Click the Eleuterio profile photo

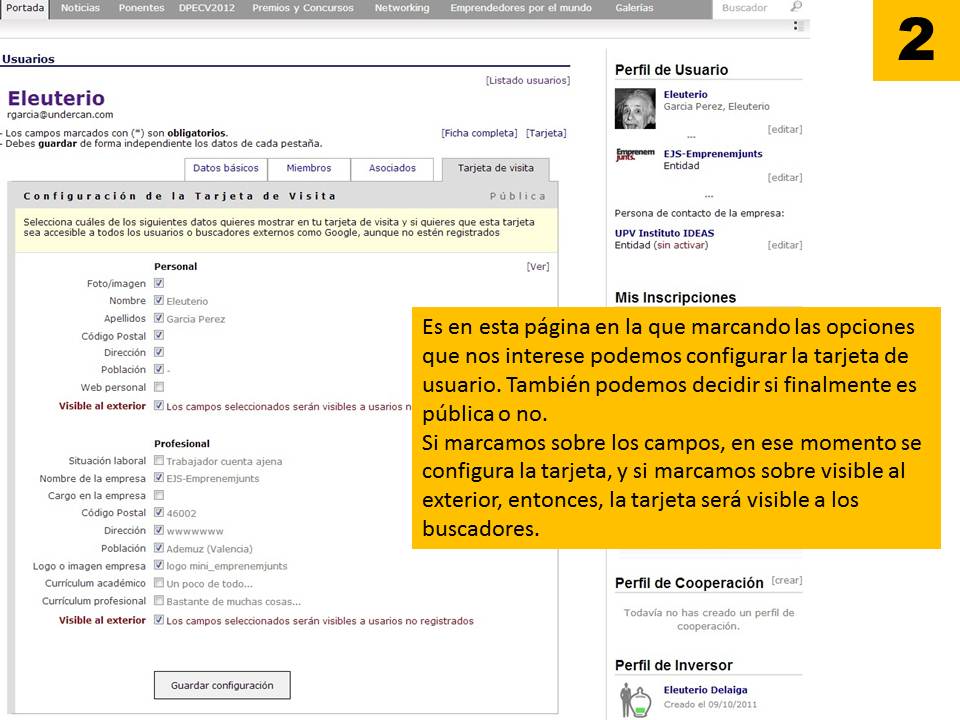[634, 108]
